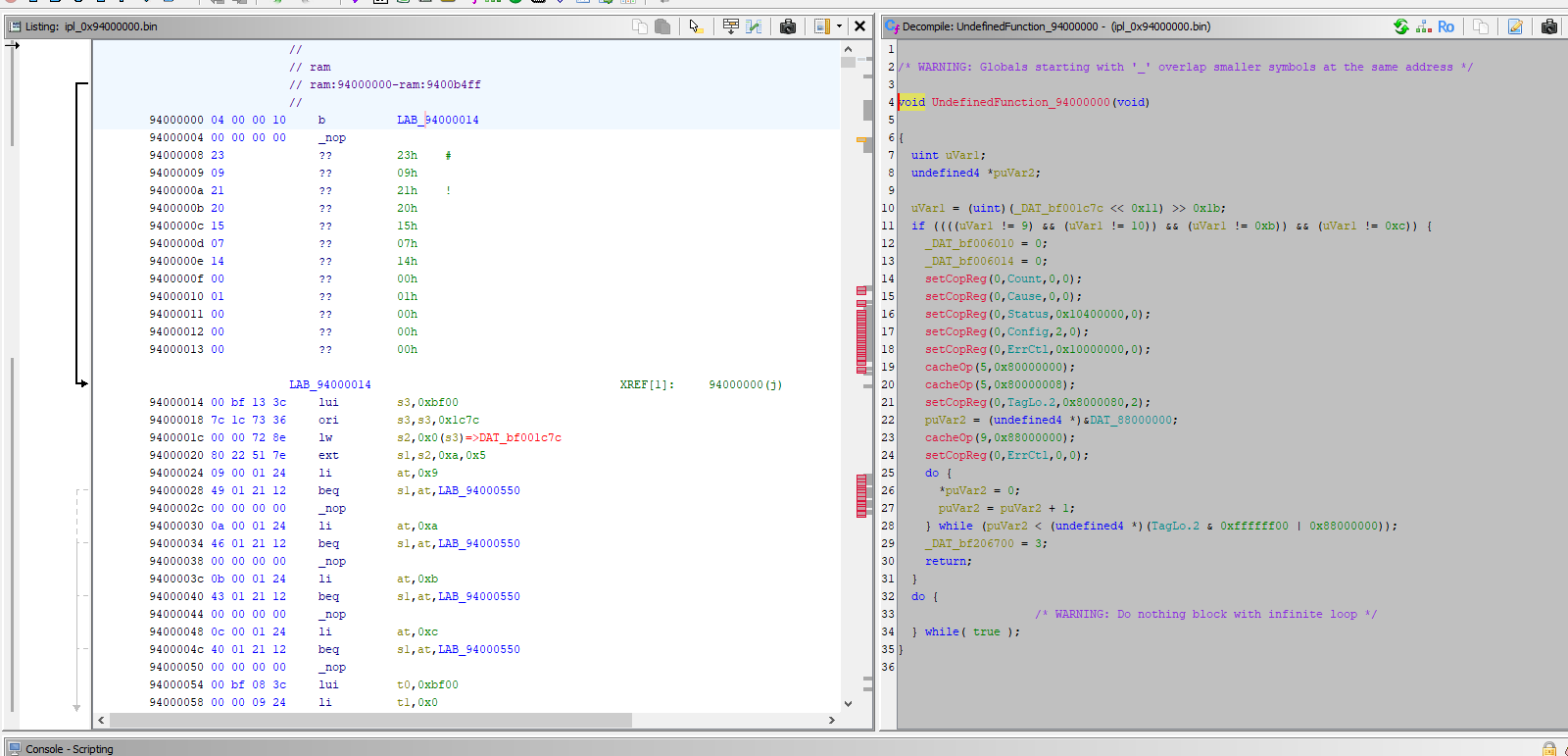Click the LAB_94000014 label line in Listing
This screenshot has width=1568, height=756.
click(x=330, y=384)
